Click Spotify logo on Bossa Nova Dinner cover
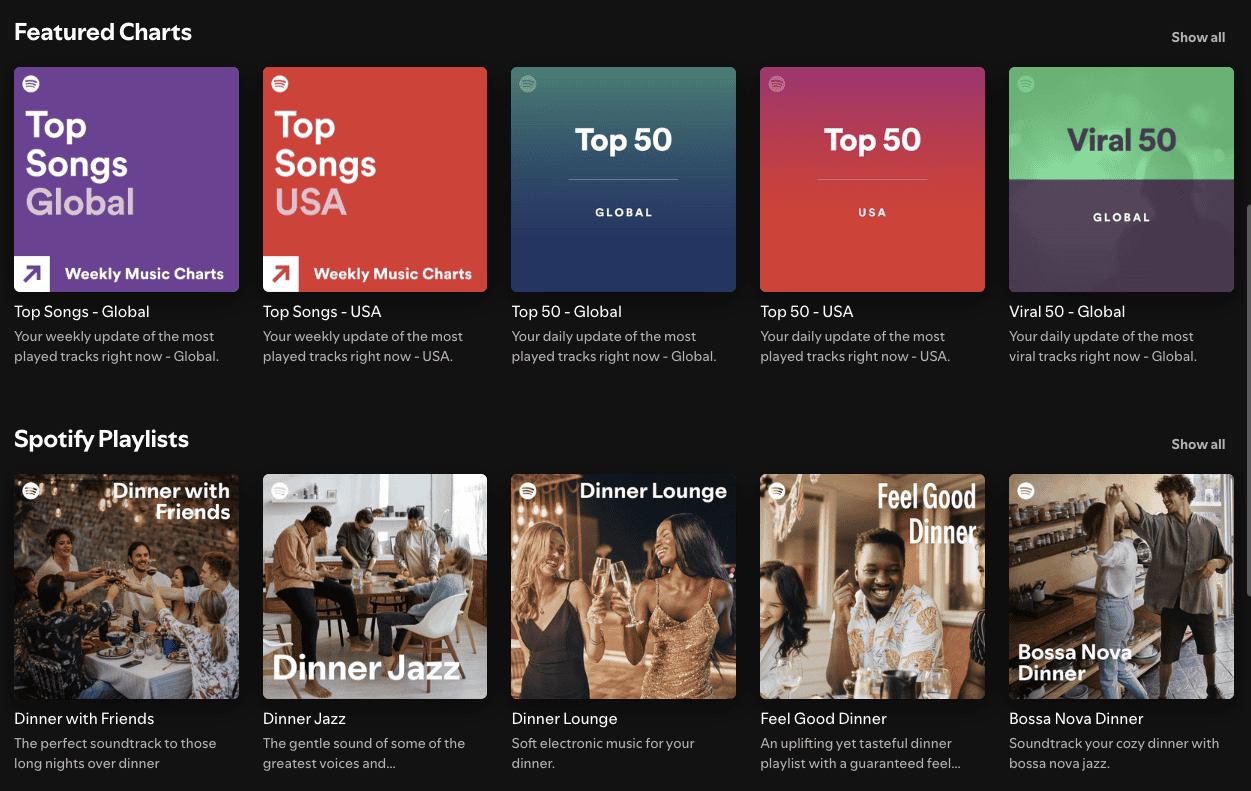The width and height of the screenshot is (1251, 791). 1026,491
